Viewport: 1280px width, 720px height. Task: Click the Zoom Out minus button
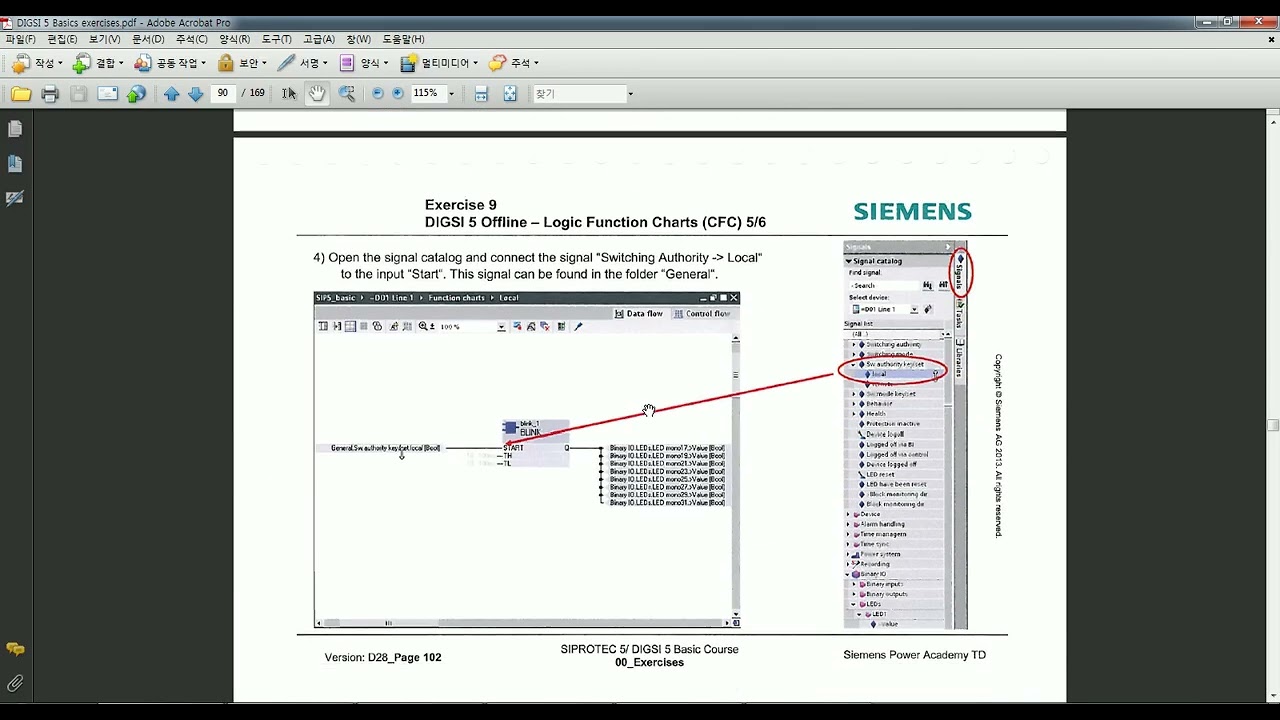click(x=378, y=93)
